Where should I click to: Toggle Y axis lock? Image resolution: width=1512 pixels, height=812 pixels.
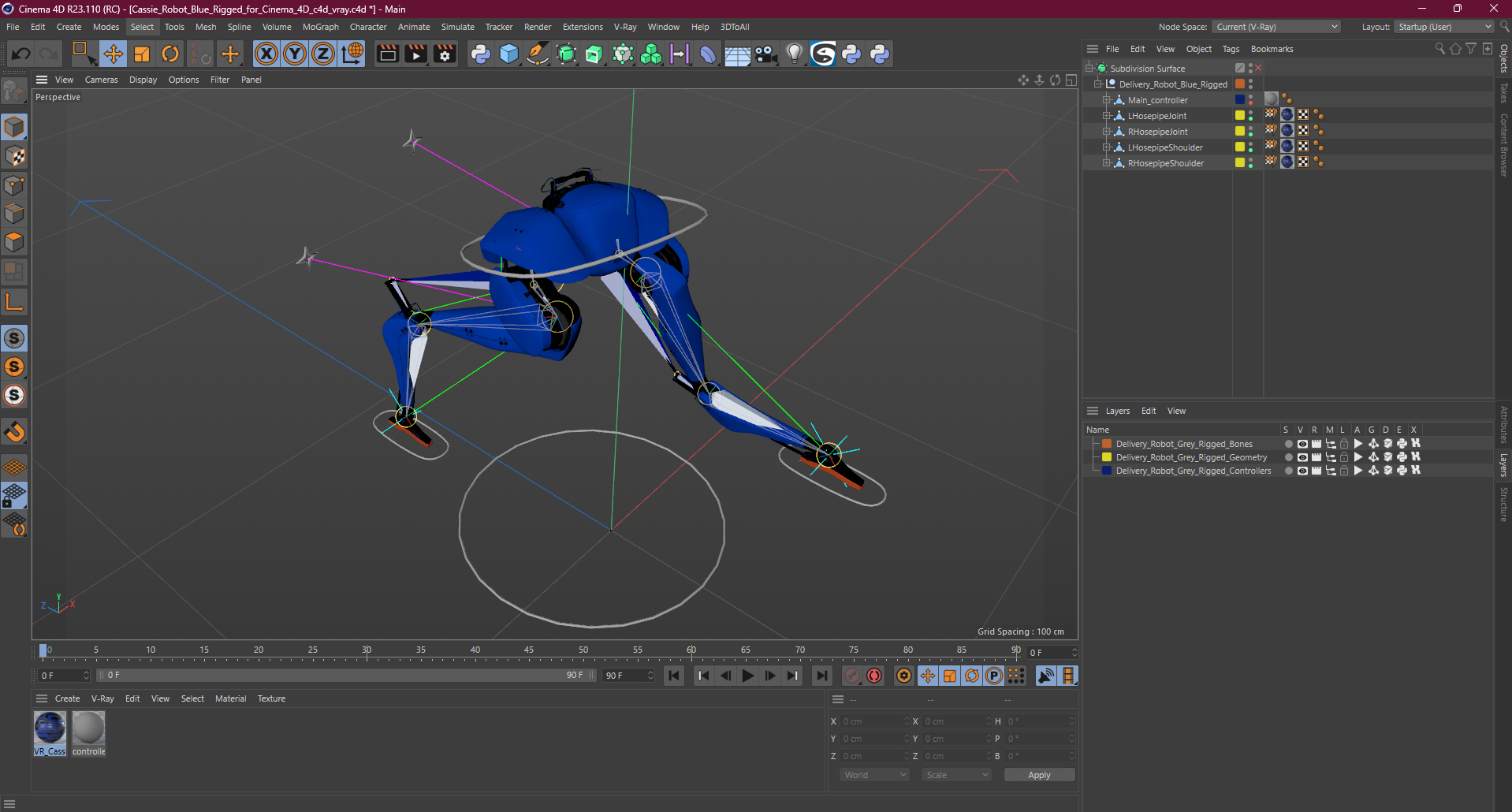295,54
